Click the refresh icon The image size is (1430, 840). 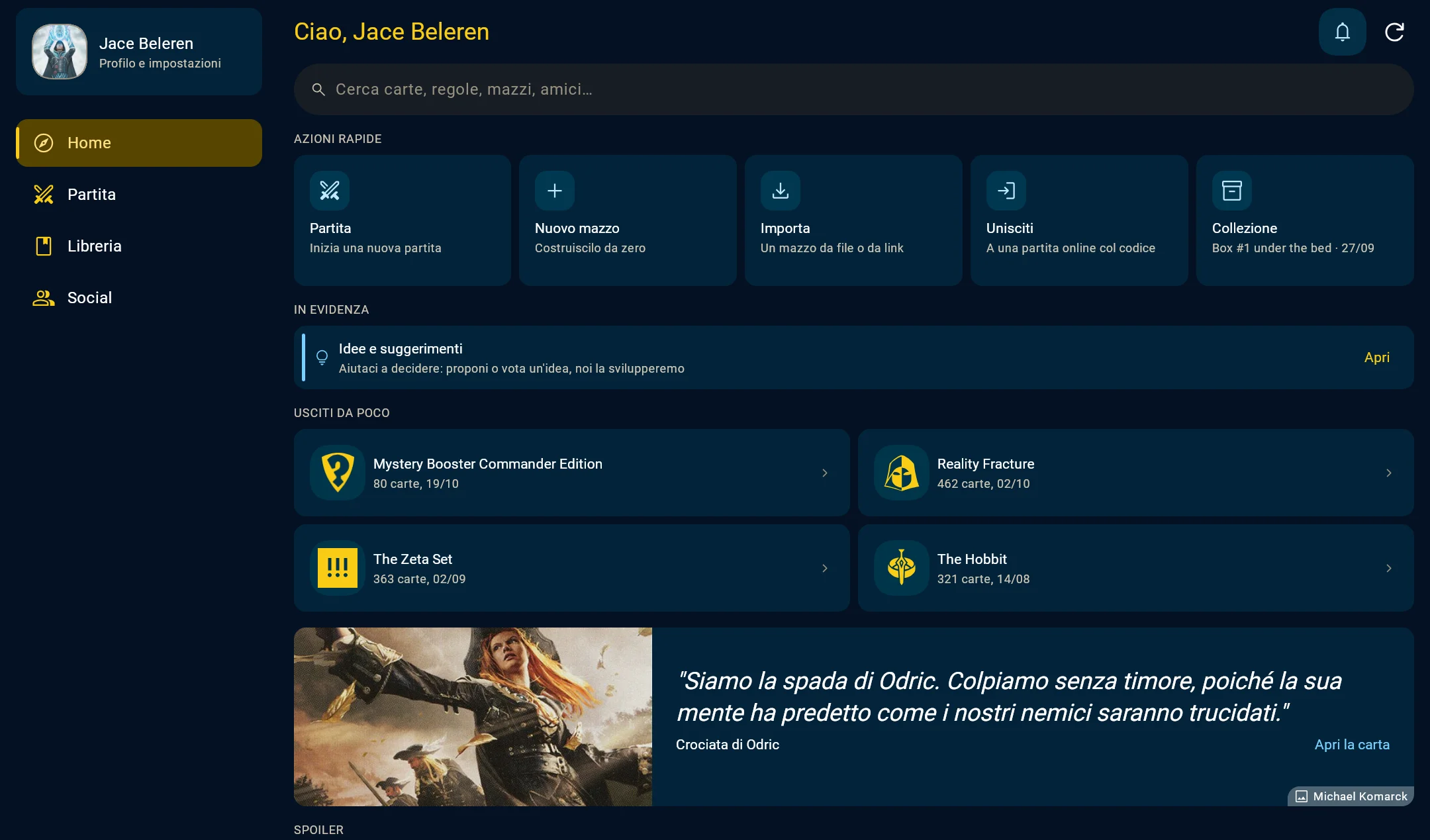1394,32
